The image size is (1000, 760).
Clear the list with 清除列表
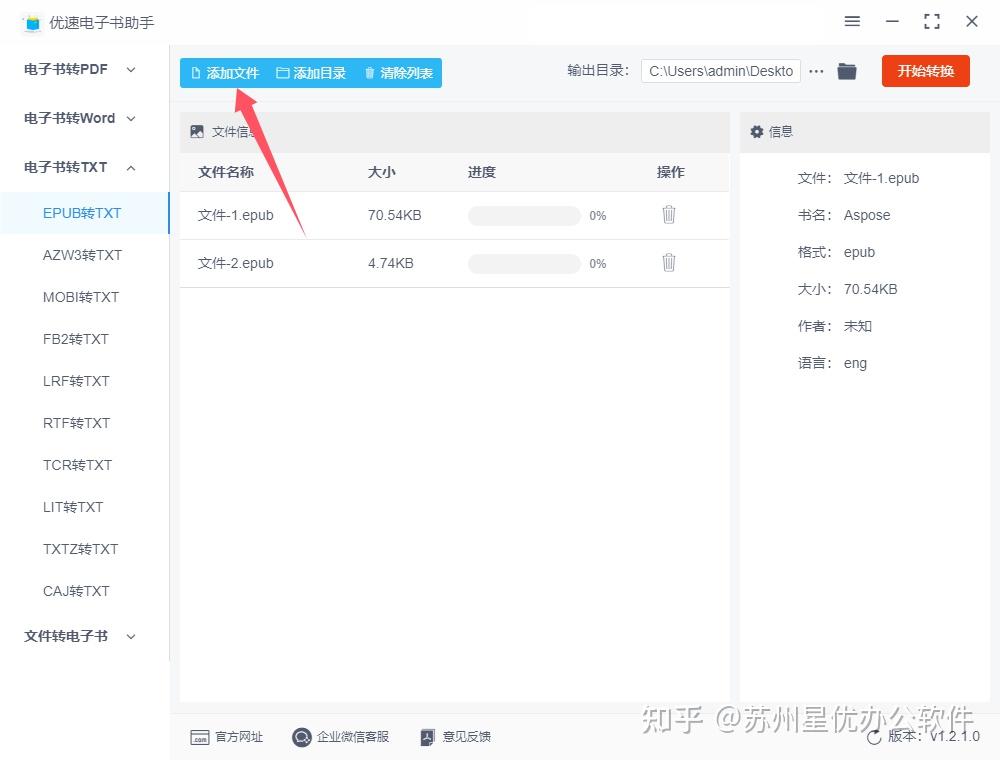point(399,73)
